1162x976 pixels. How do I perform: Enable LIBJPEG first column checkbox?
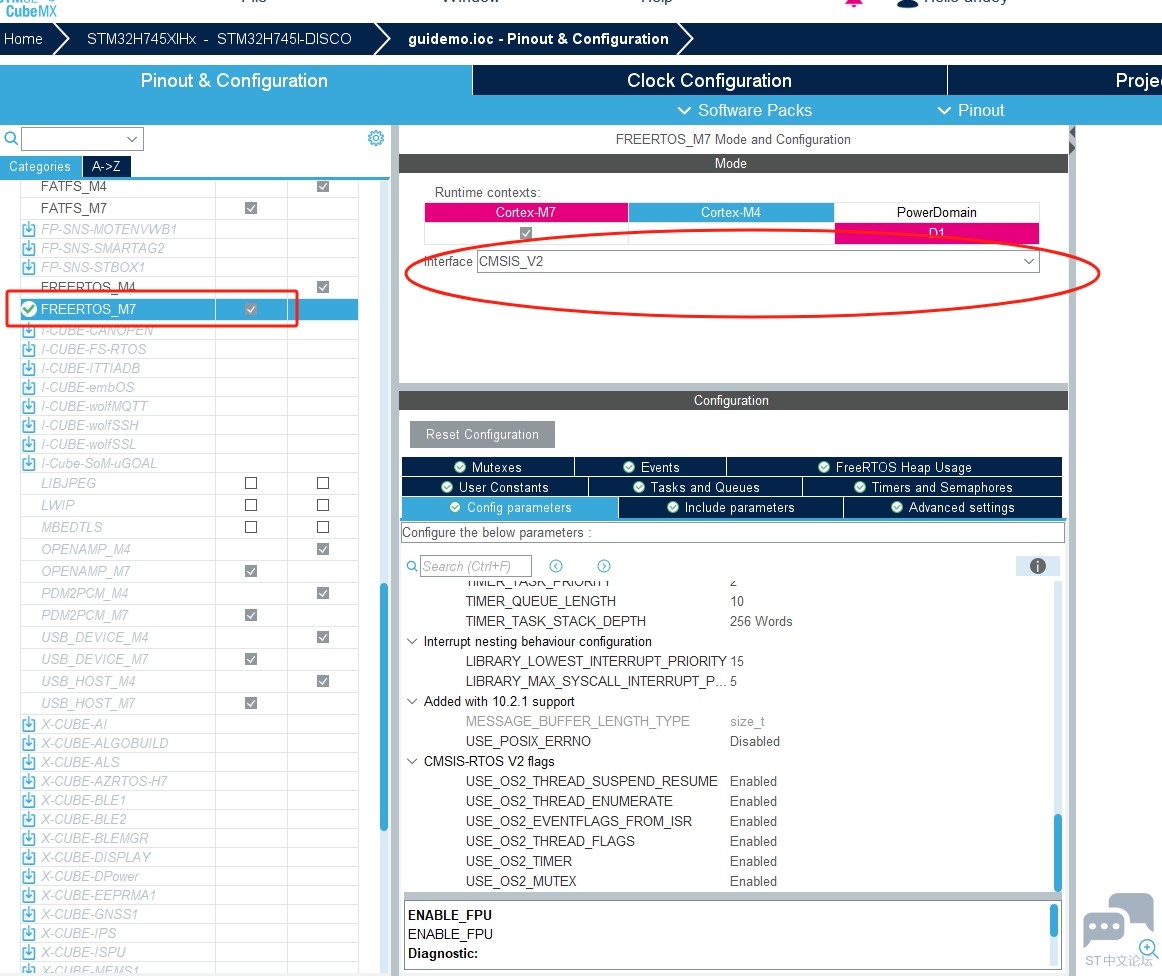click(x=251, y=483)
